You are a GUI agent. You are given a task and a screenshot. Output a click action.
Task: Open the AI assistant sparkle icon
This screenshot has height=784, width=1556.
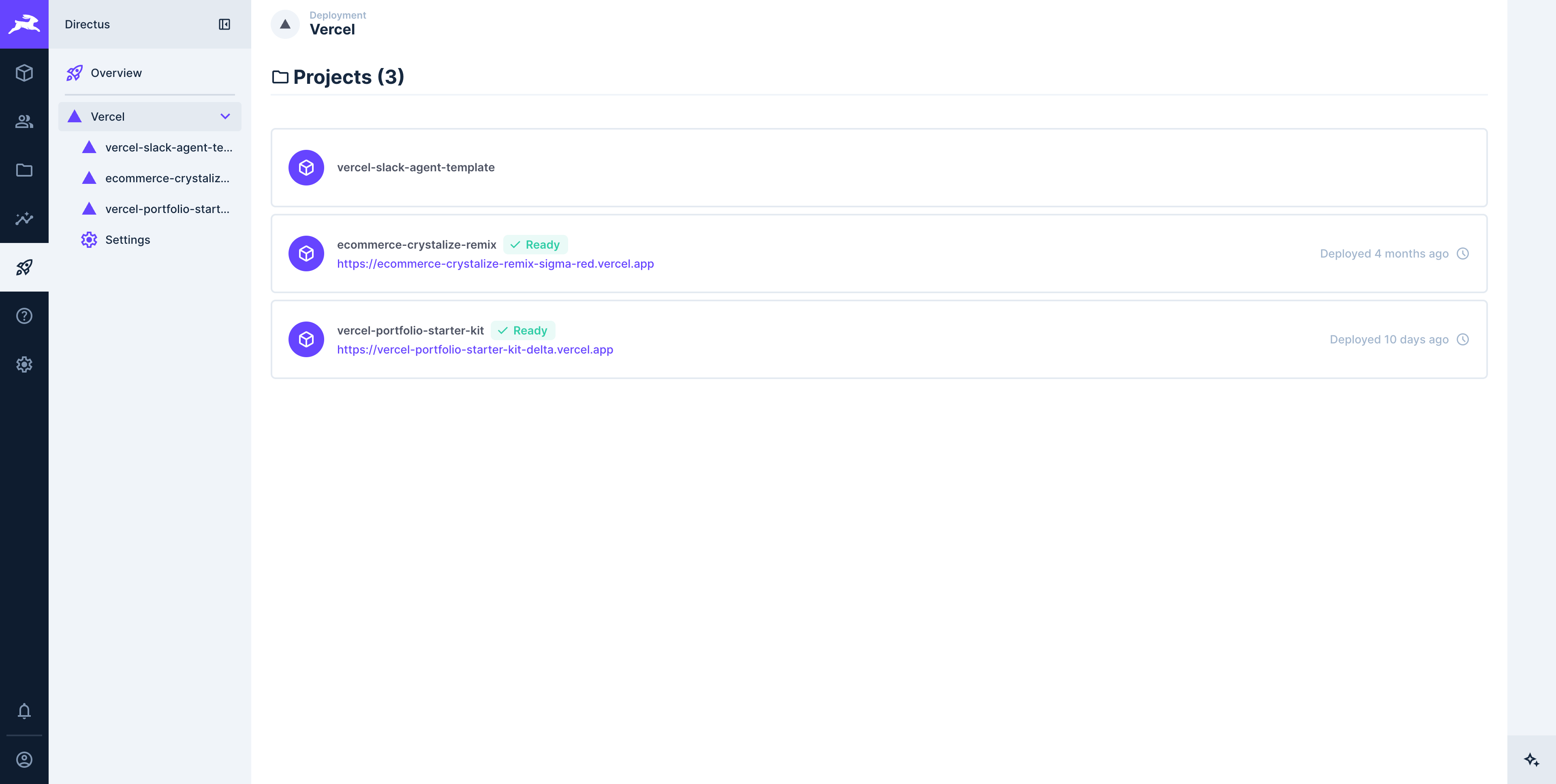(x=1531, y=759)
